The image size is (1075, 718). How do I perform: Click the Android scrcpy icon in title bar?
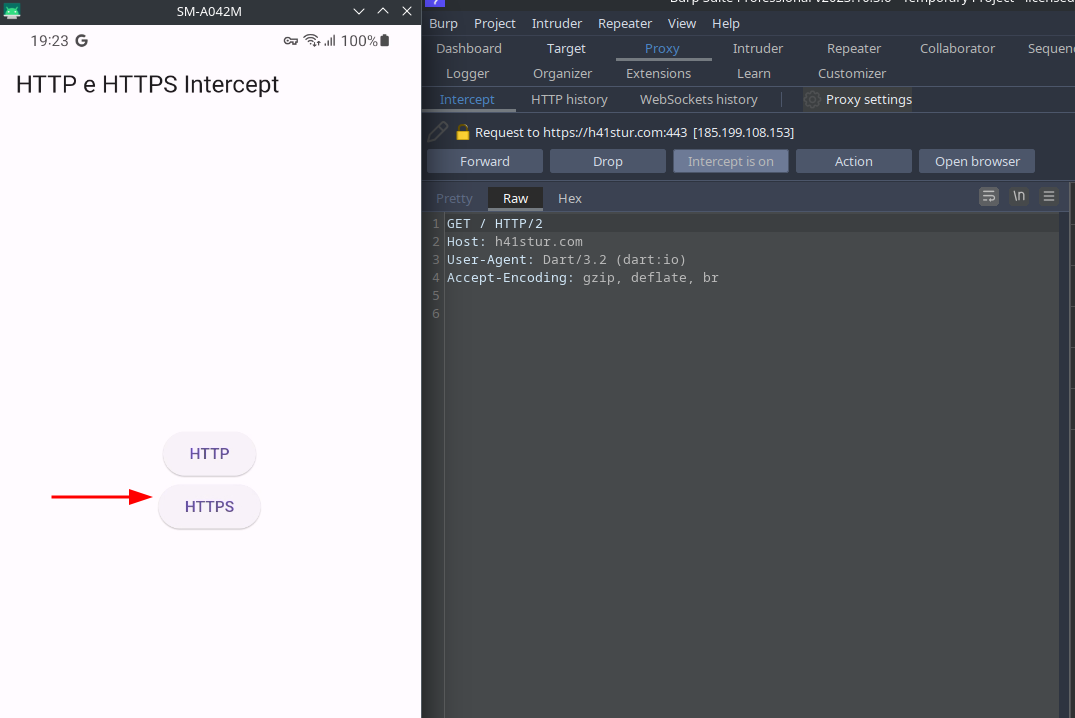12,11
